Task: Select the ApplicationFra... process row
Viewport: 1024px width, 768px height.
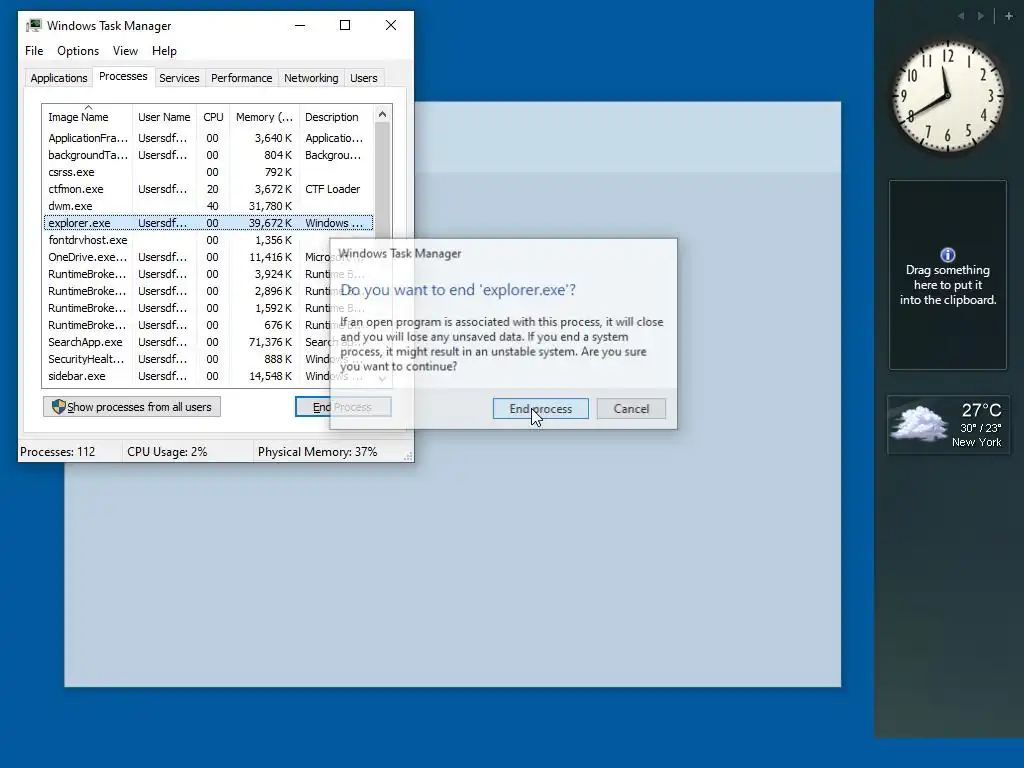Action: [x=208, y=138]
